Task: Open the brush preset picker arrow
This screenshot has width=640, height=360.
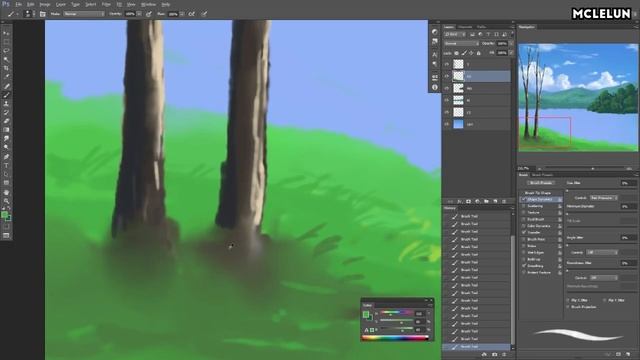Action: [x=33, y=14]
